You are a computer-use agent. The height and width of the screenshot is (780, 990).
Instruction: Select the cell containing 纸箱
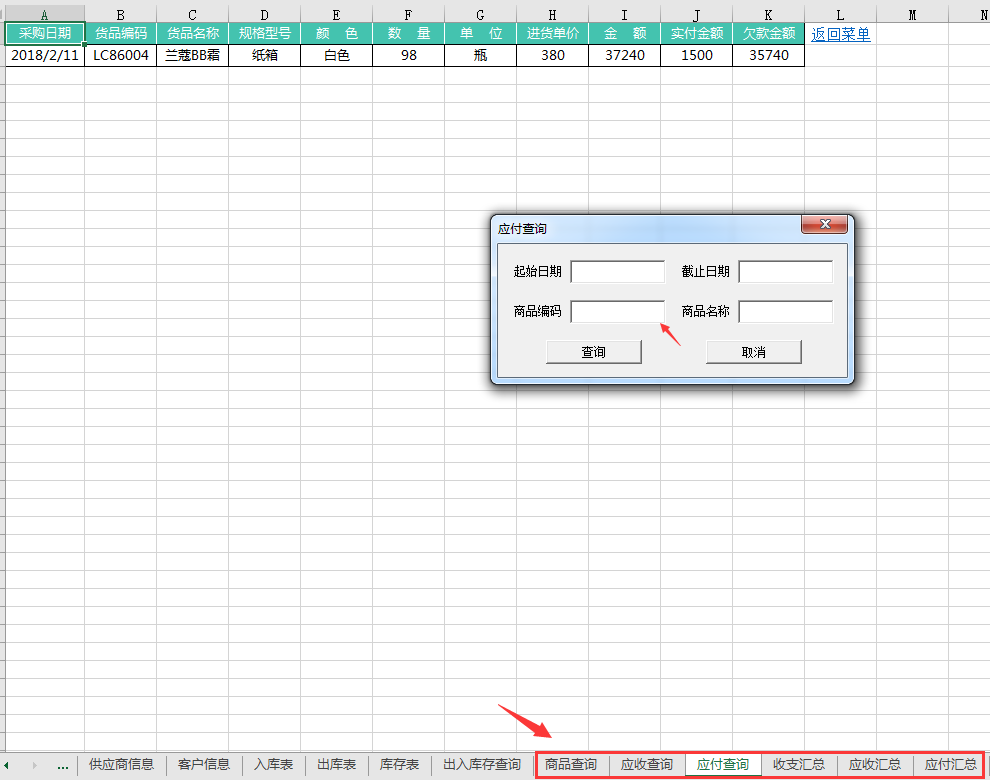tap(264, 56)
